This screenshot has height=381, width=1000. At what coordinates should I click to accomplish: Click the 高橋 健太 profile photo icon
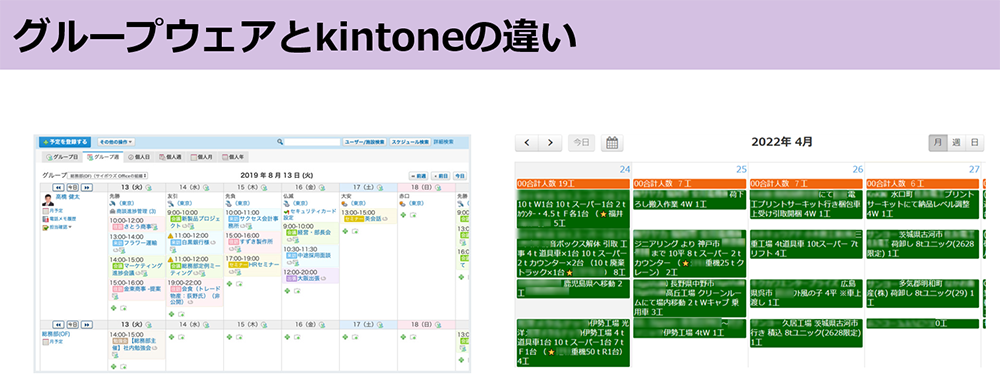tap(47, 200)
